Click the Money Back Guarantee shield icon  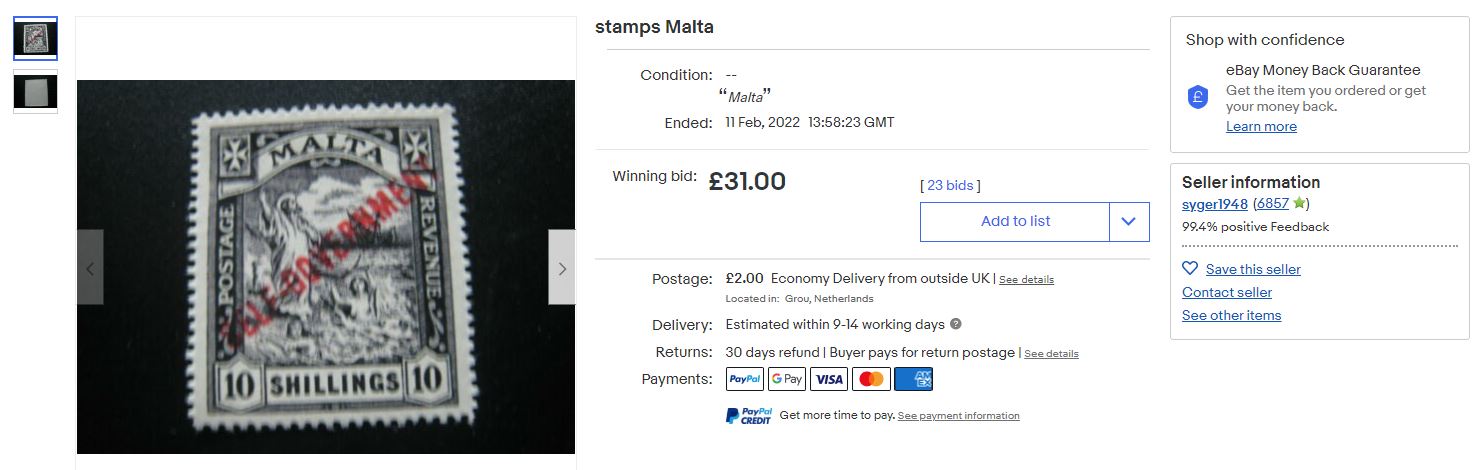tap(1198, 97)
